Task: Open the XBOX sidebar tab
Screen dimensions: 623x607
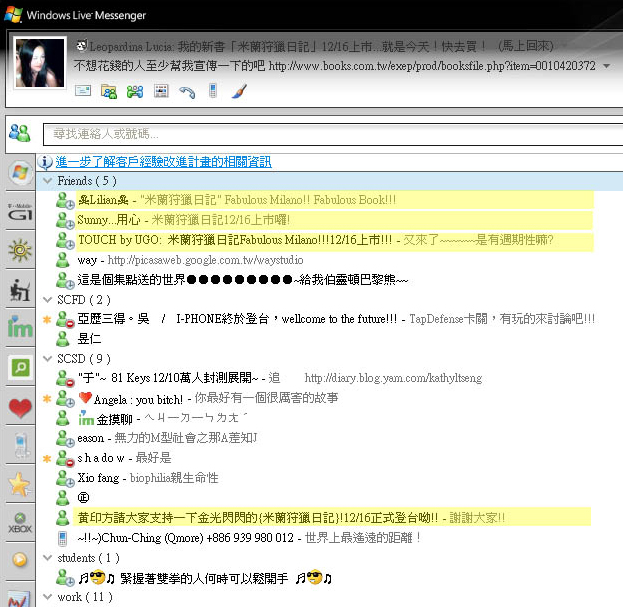Action: click(x=20, y=524)
